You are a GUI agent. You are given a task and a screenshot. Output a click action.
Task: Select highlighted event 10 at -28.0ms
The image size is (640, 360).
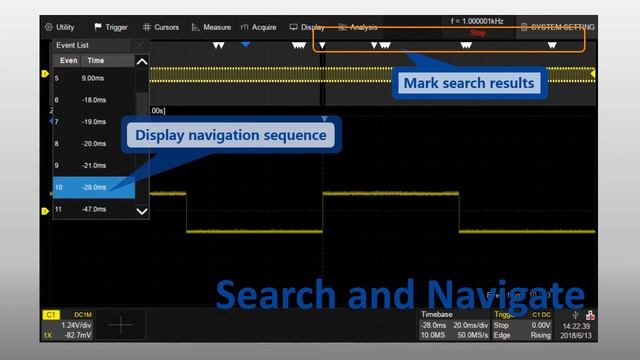click(94, 187)
